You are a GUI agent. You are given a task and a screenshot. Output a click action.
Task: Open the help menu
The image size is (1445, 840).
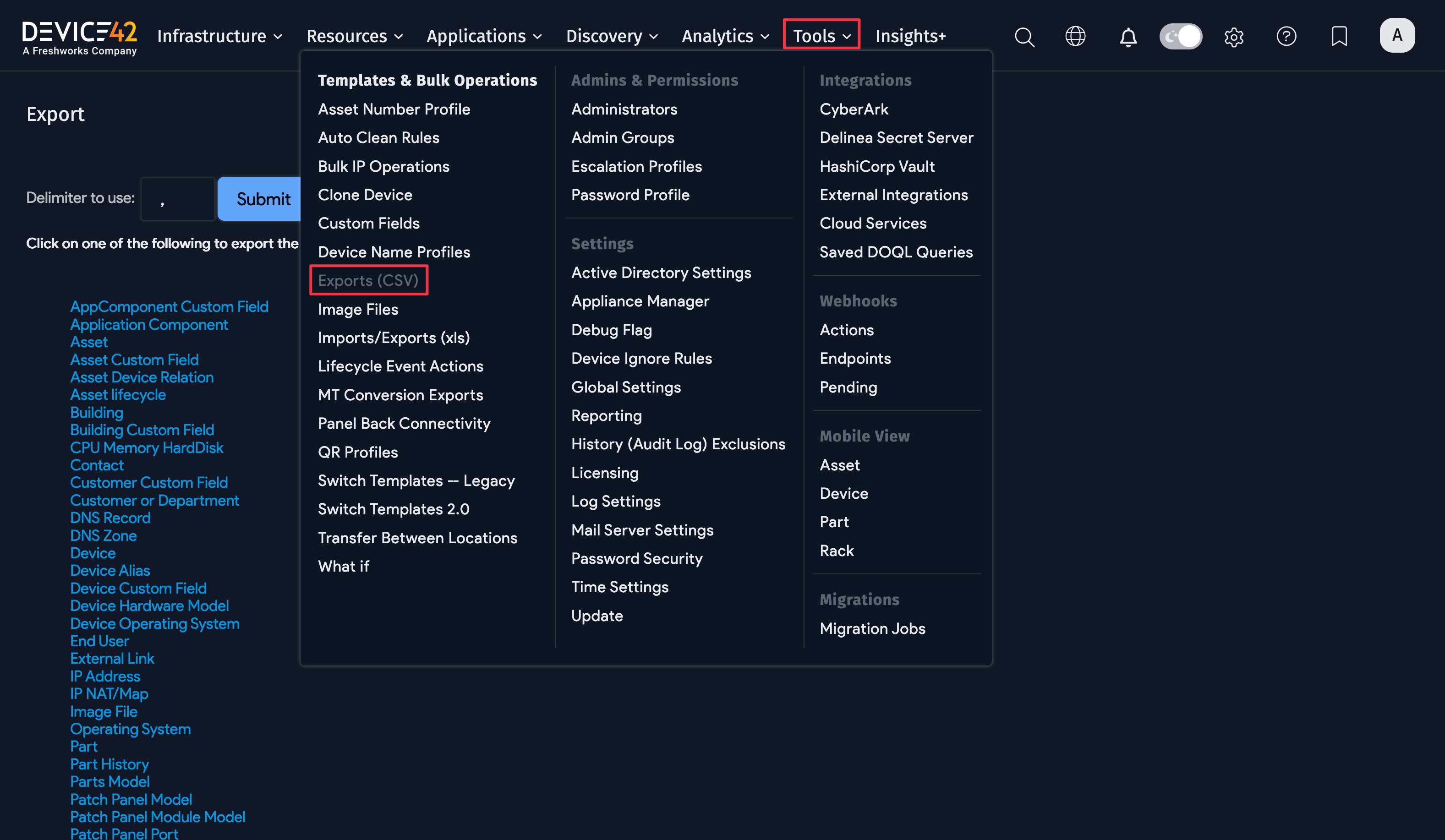pos(1286,36)
